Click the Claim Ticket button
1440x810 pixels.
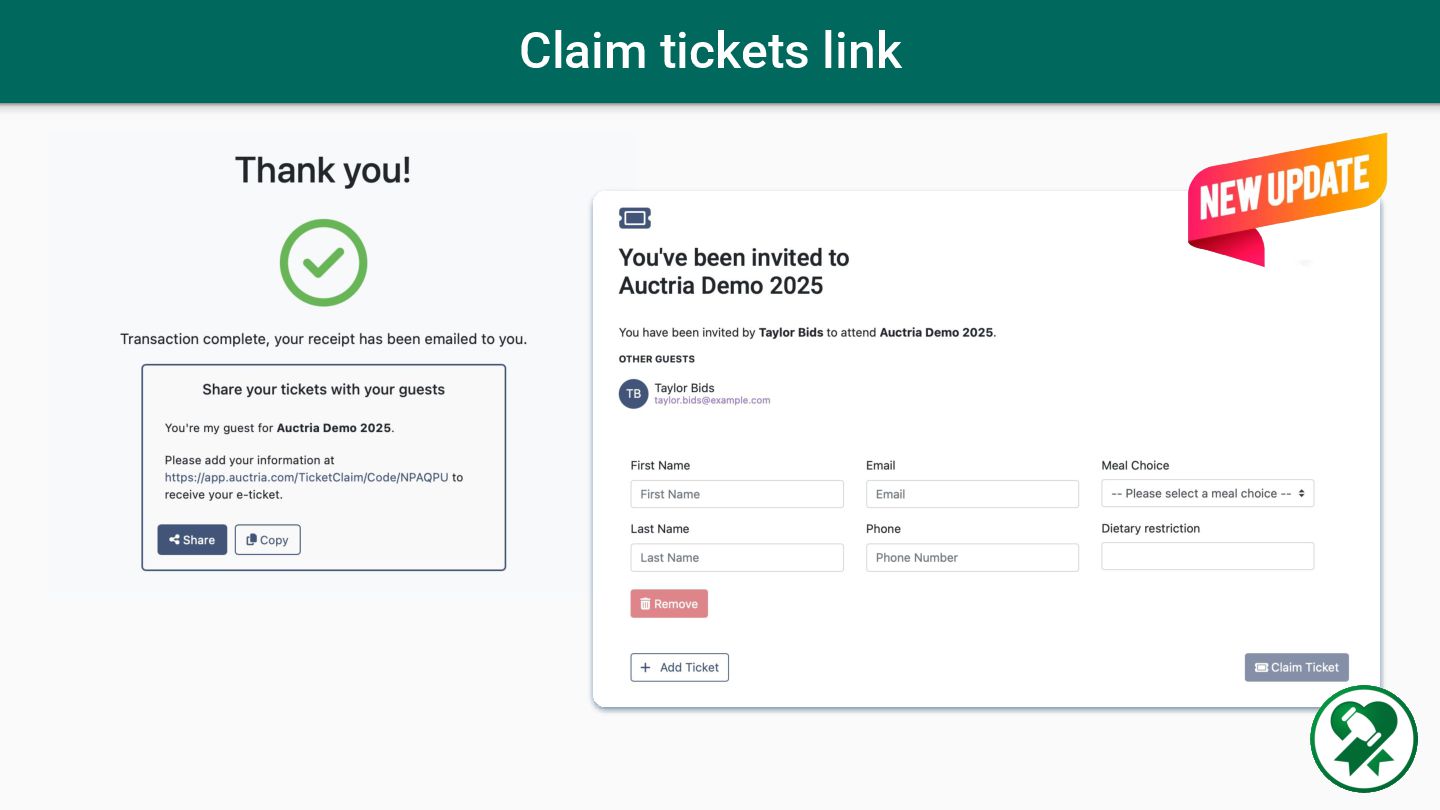point(1296,667)
